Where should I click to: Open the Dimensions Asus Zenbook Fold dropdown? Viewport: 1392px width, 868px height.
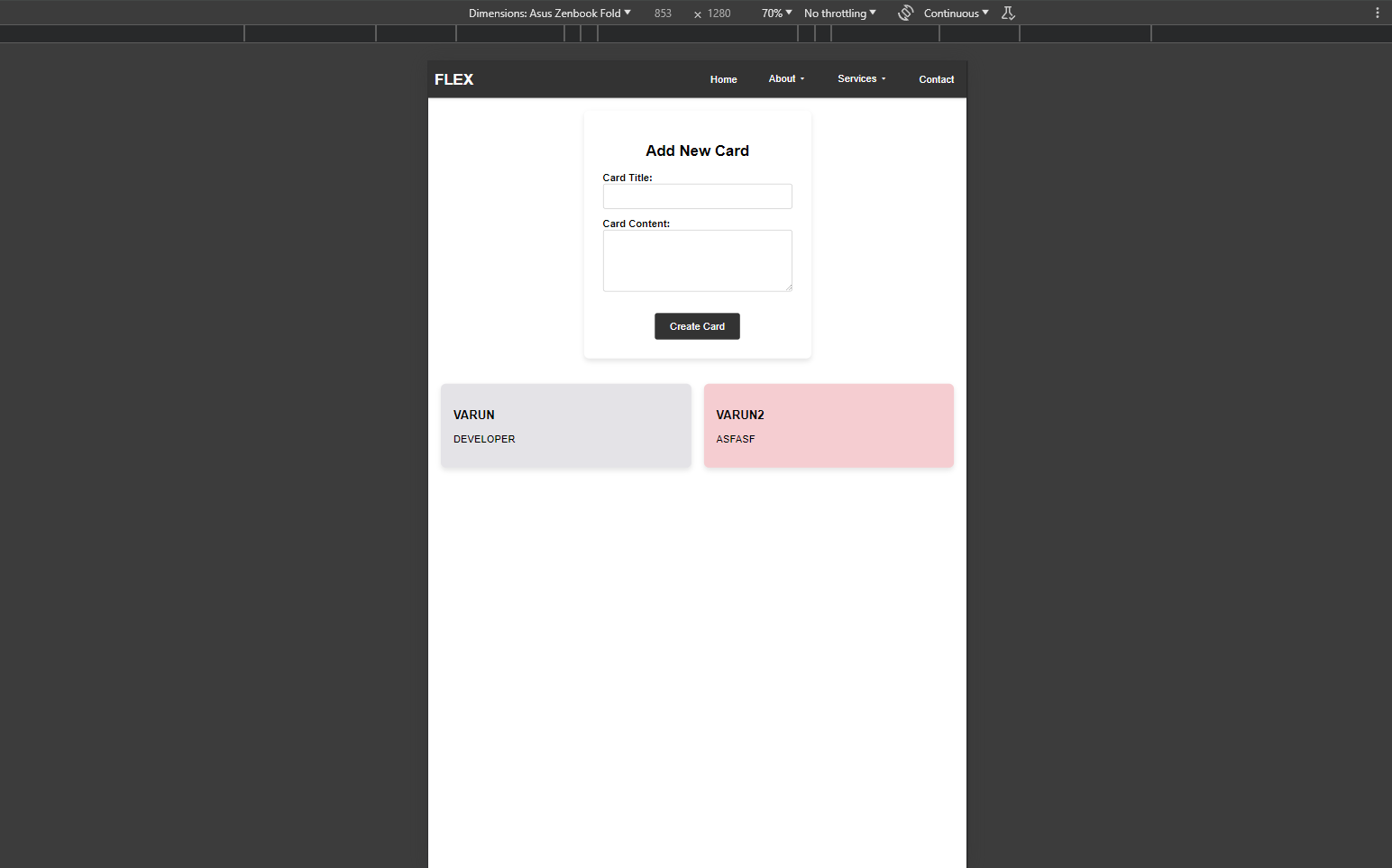(550, 13)
